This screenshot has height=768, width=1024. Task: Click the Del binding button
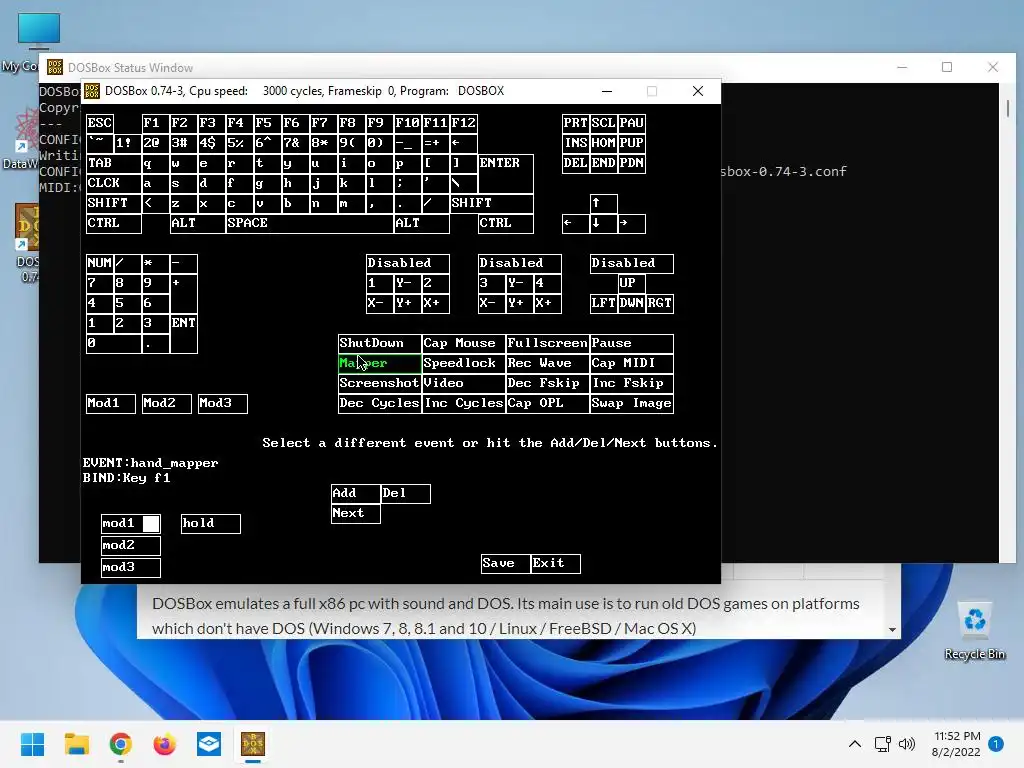pyautogui.click(x=406, y=494)
